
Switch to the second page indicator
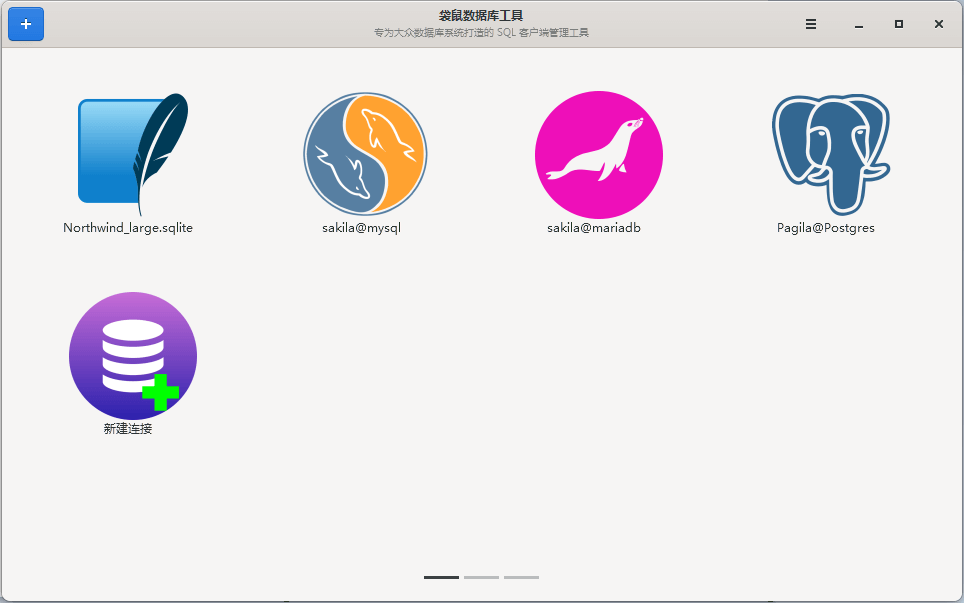[481, 577]
